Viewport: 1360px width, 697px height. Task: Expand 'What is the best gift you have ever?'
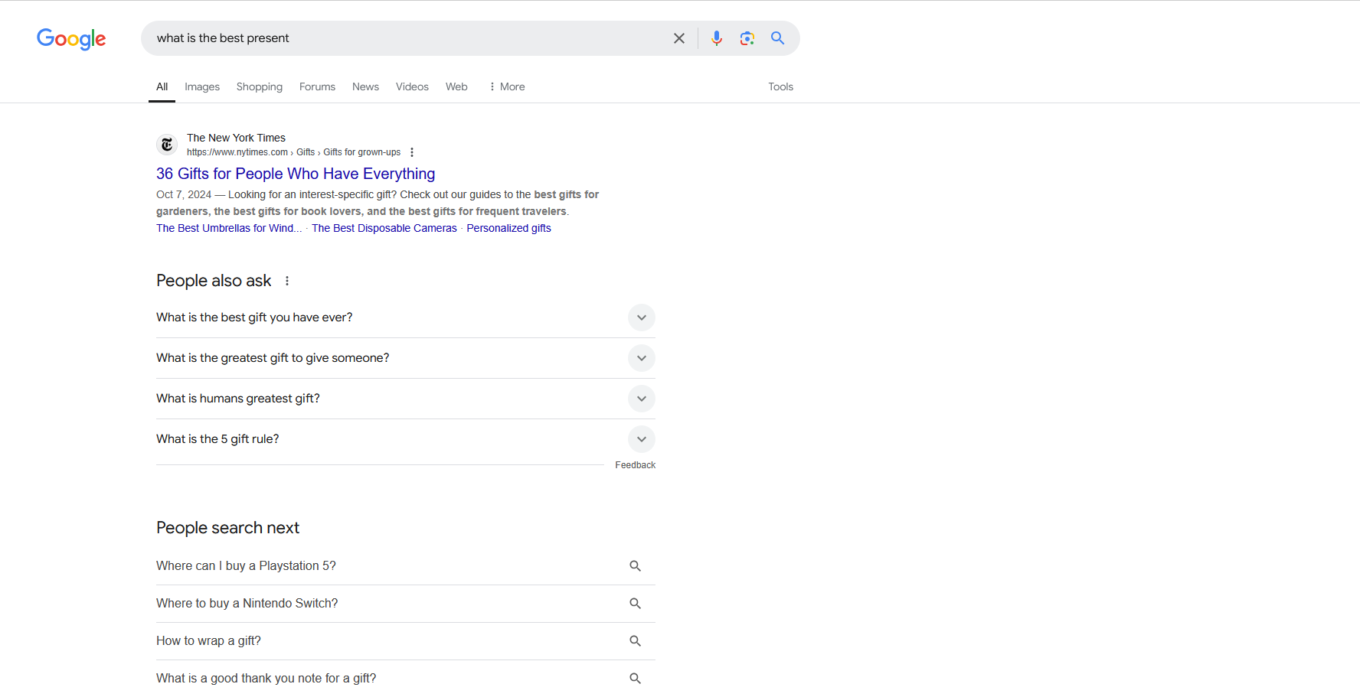tap(641, 317)
